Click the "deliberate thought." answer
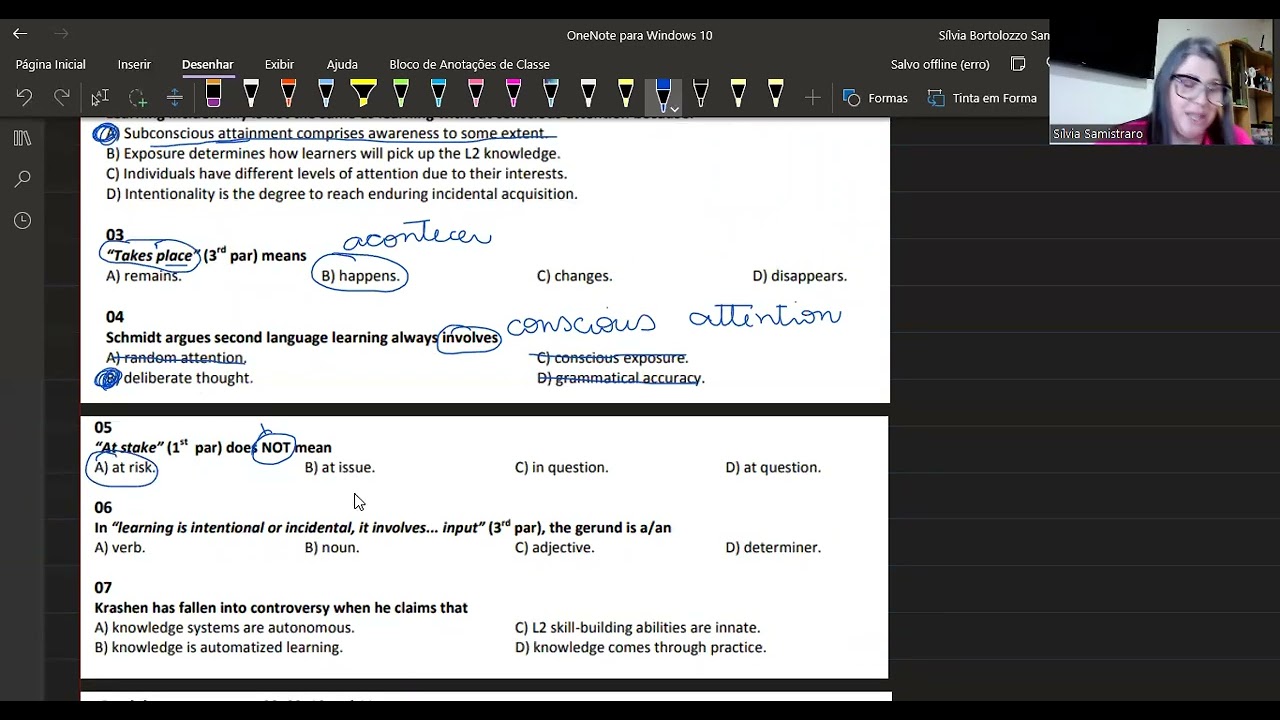 pos(188,378)
